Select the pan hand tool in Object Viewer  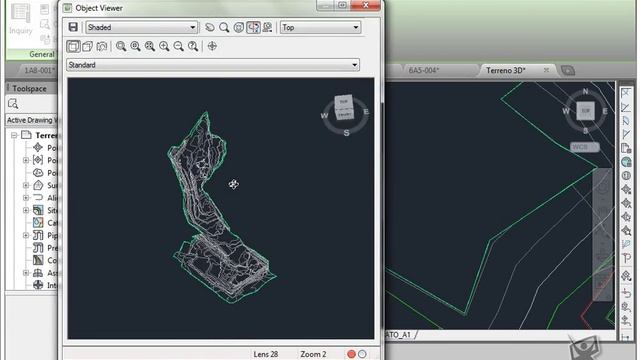point(210,27)
